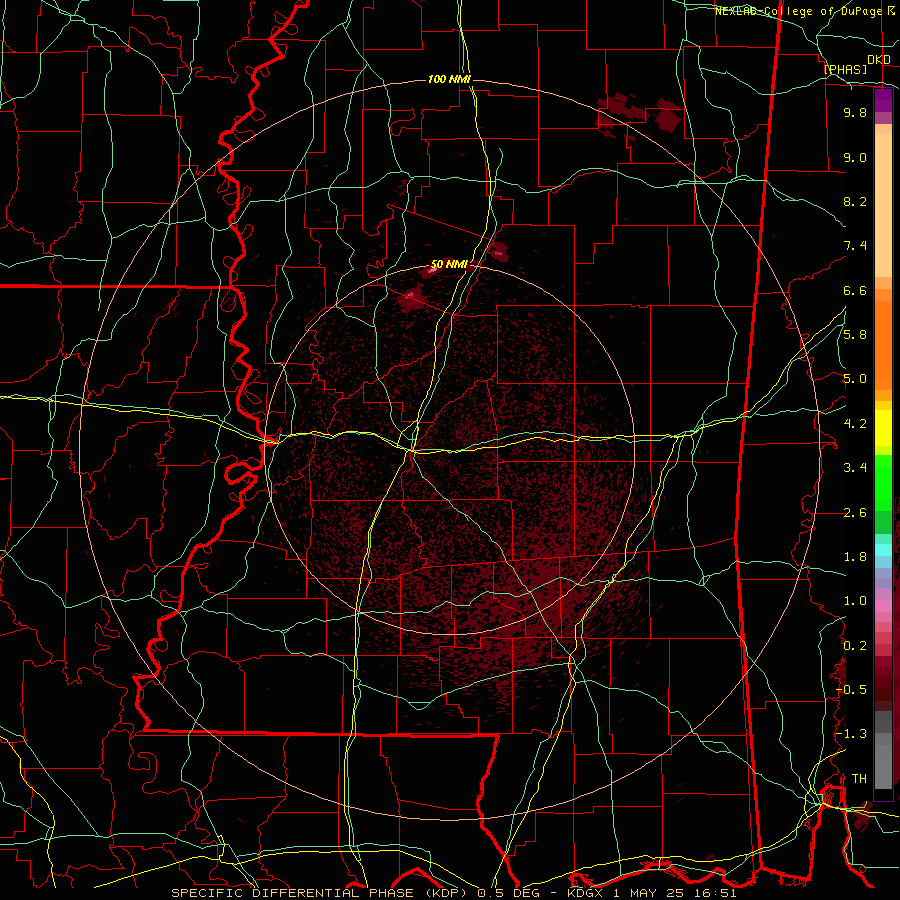Click the 4.2 legend value
Image resolution: width=900 pixels, height=900 pixels.
[x=855, y=424]
